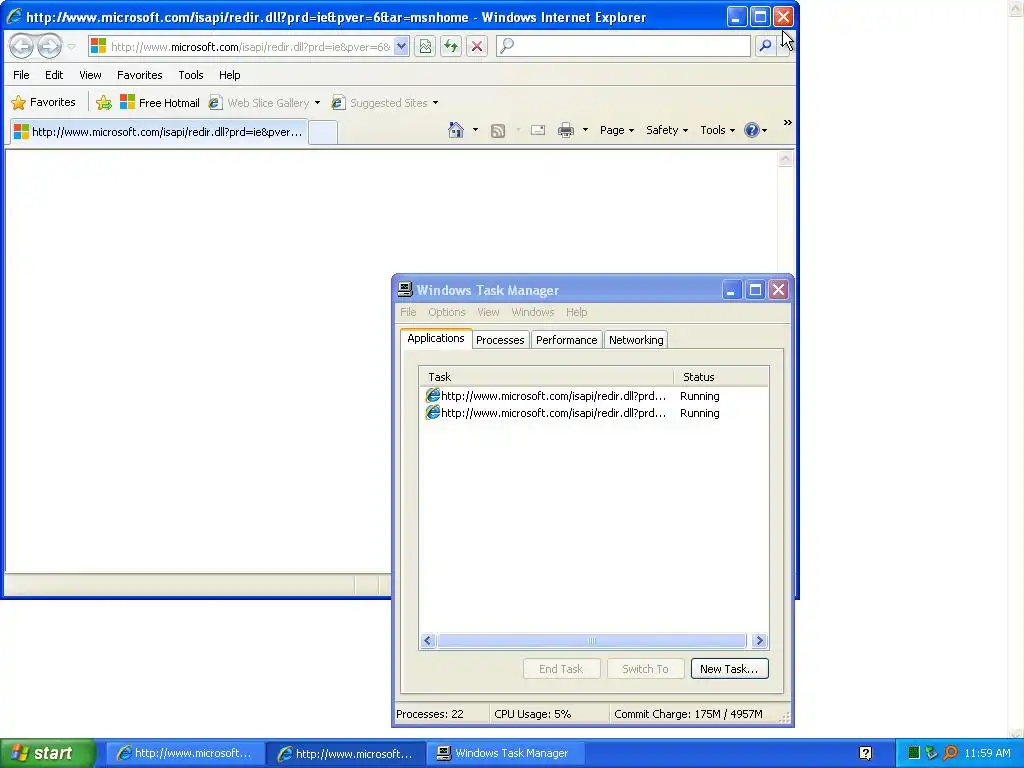Click the green Task Manager tray icon
Image resolution: width=1024 pixels, height=768 pixels.
pos(914,753)
